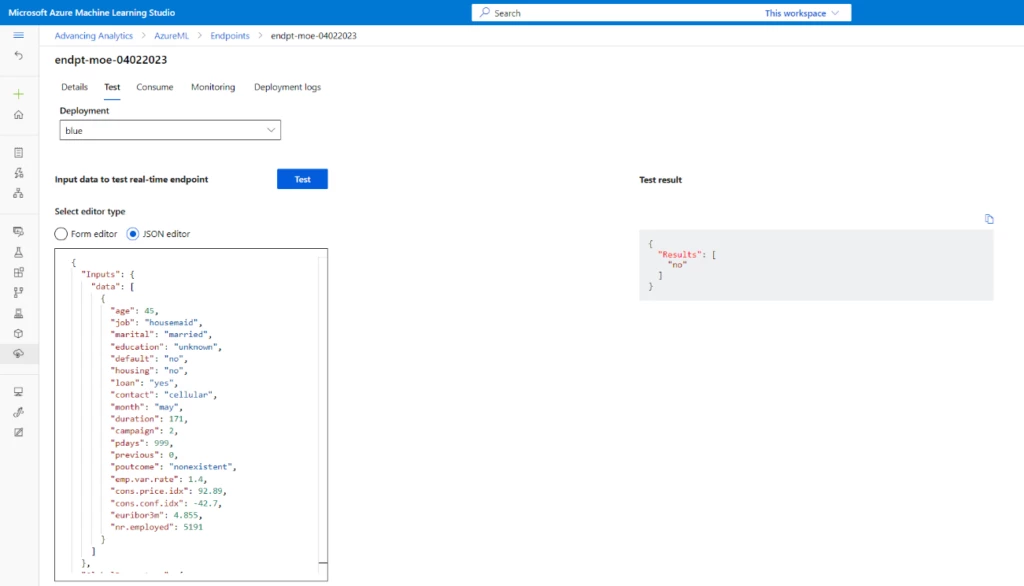Open the Data assets icon

[19, 230]
